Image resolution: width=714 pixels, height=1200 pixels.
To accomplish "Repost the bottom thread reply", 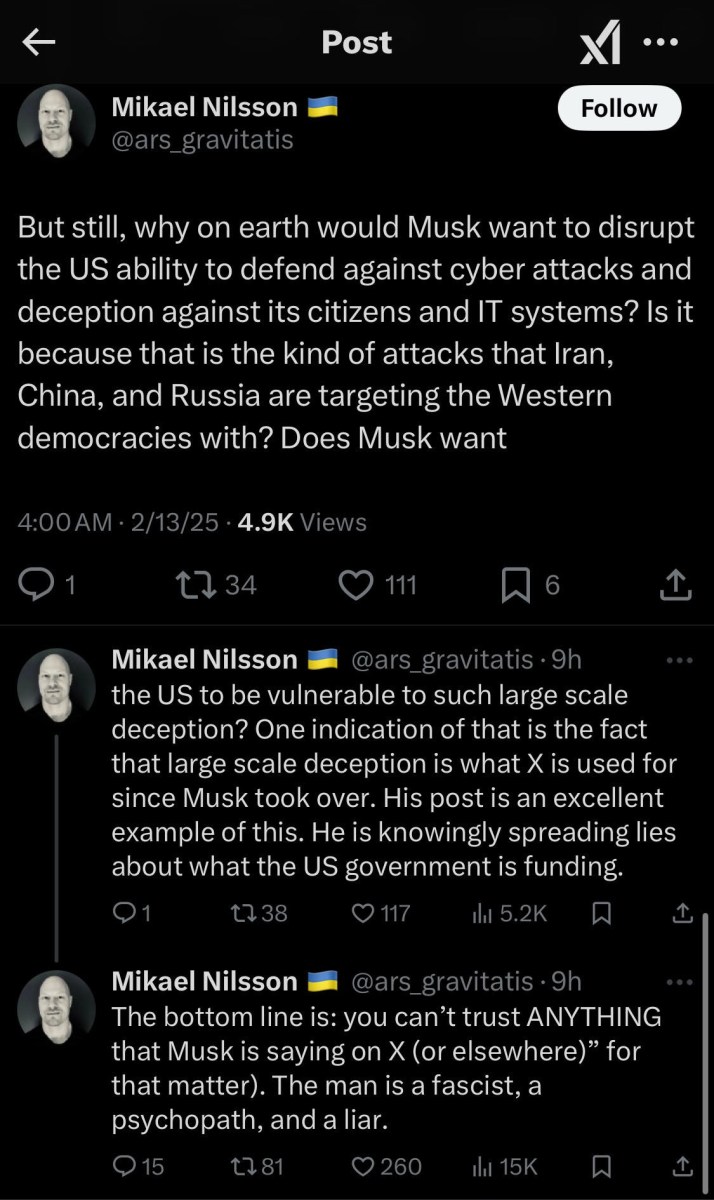I will coord(245,1166).
